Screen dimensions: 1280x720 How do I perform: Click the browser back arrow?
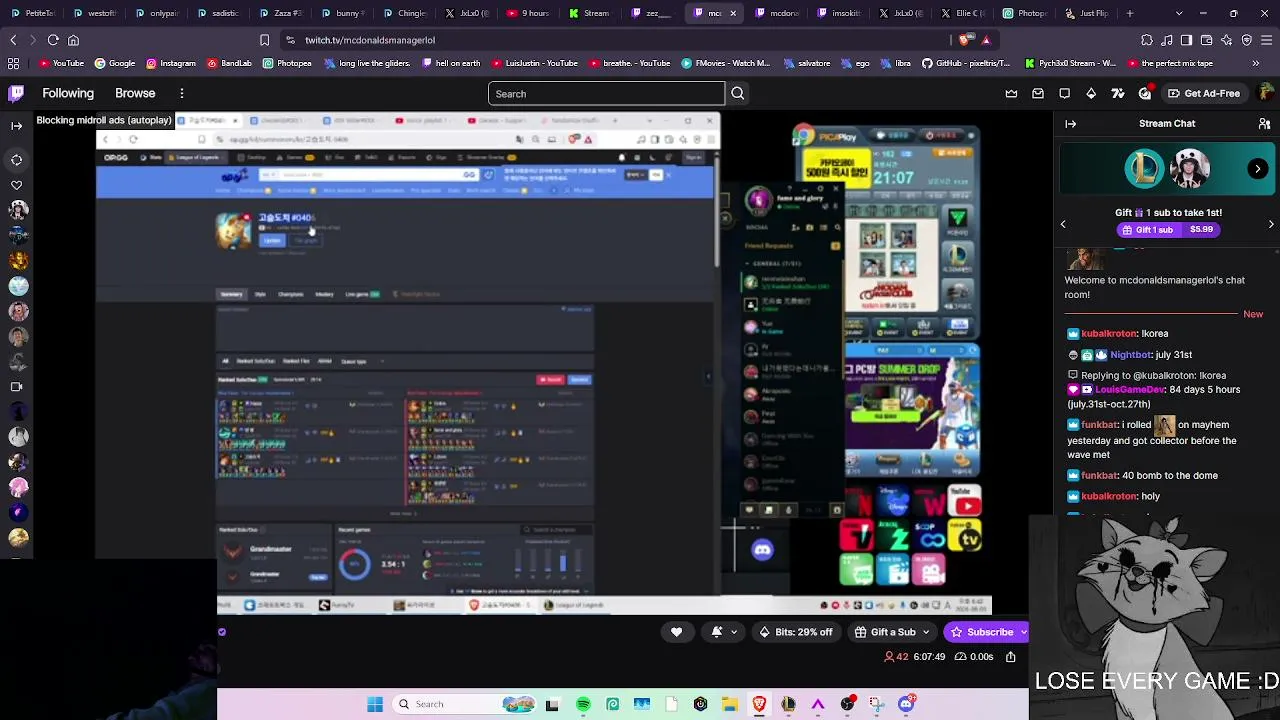[13, 40]
